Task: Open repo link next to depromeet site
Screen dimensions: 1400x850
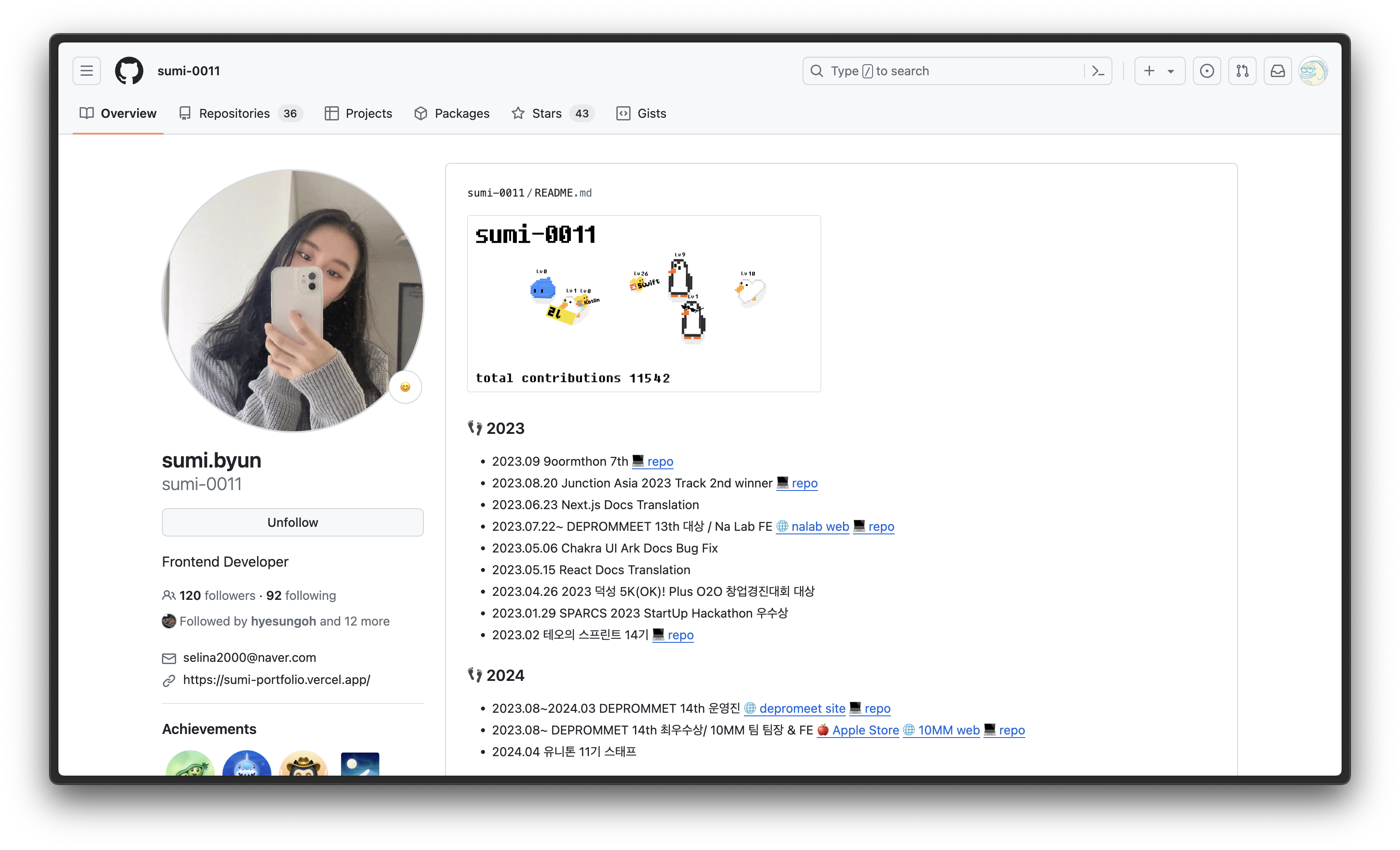Action: click(x=870, y=708)
